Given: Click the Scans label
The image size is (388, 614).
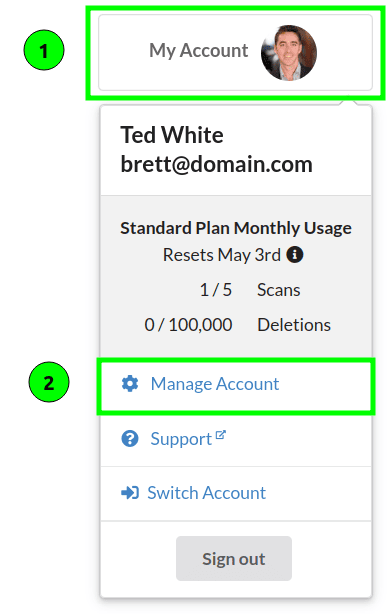Looking at the screenshot, I should tap(279, 290).
